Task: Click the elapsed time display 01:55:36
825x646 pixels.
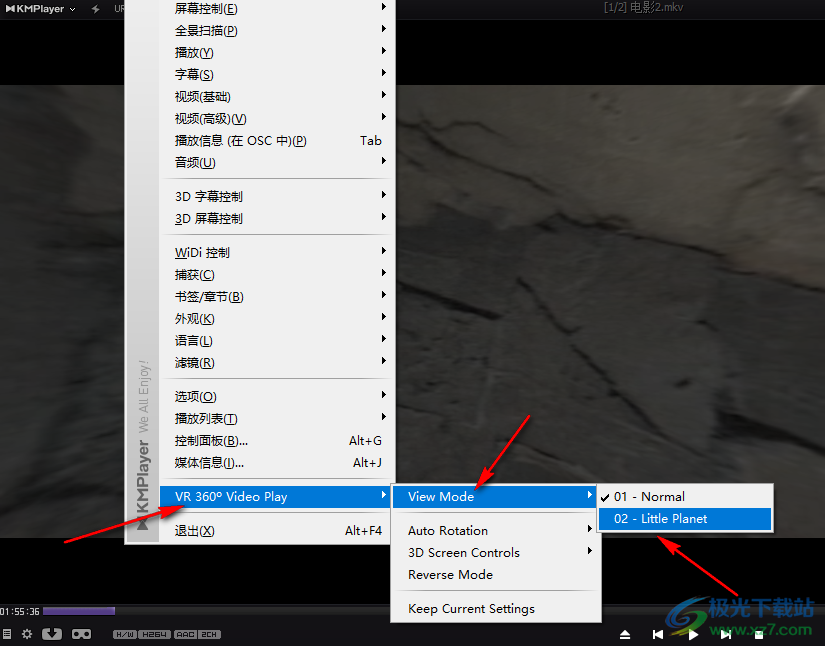Action: tap(20, 611)
